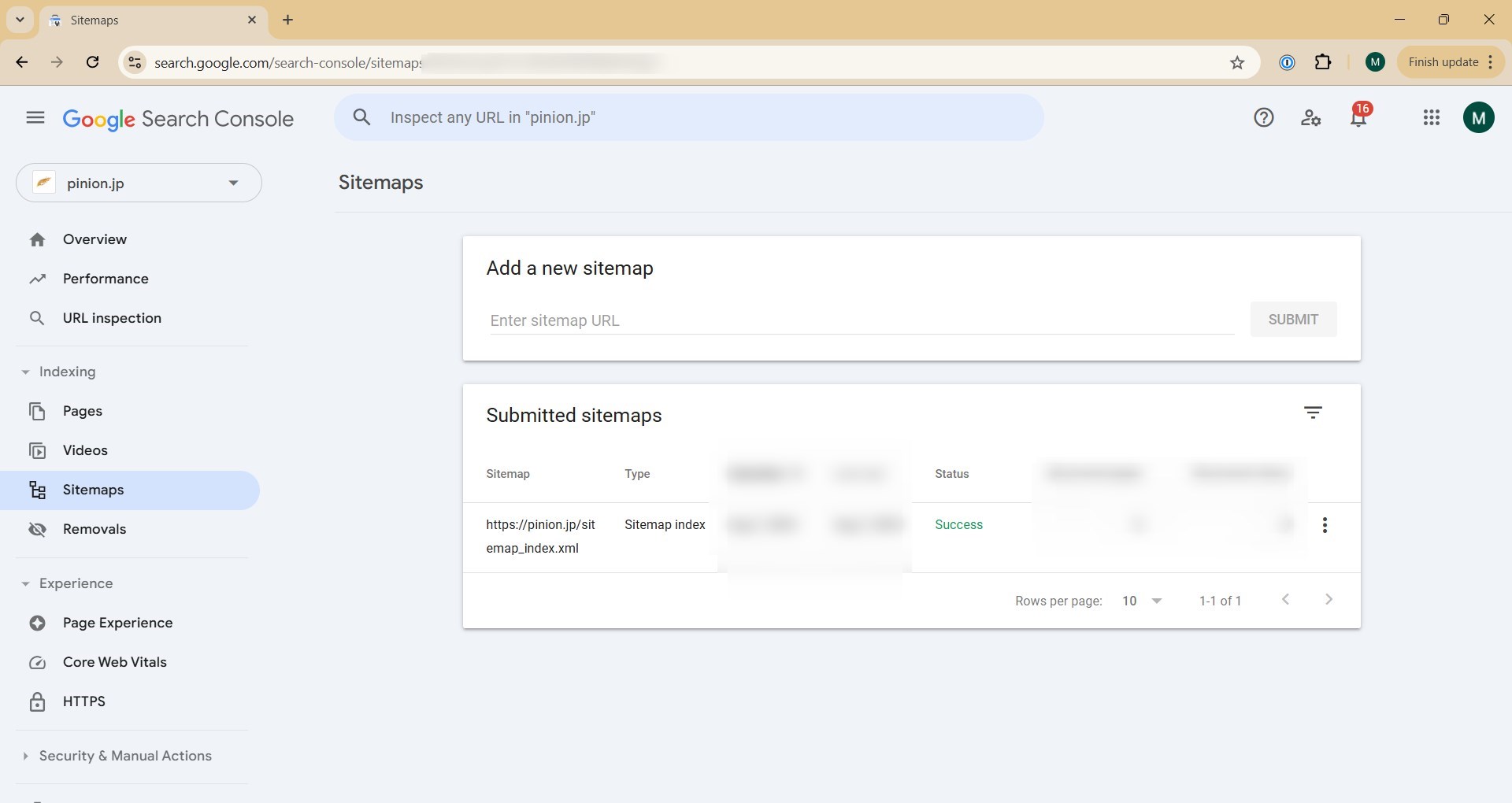
Task: Open the main hamburger menu
Action: tap(35, 118)
